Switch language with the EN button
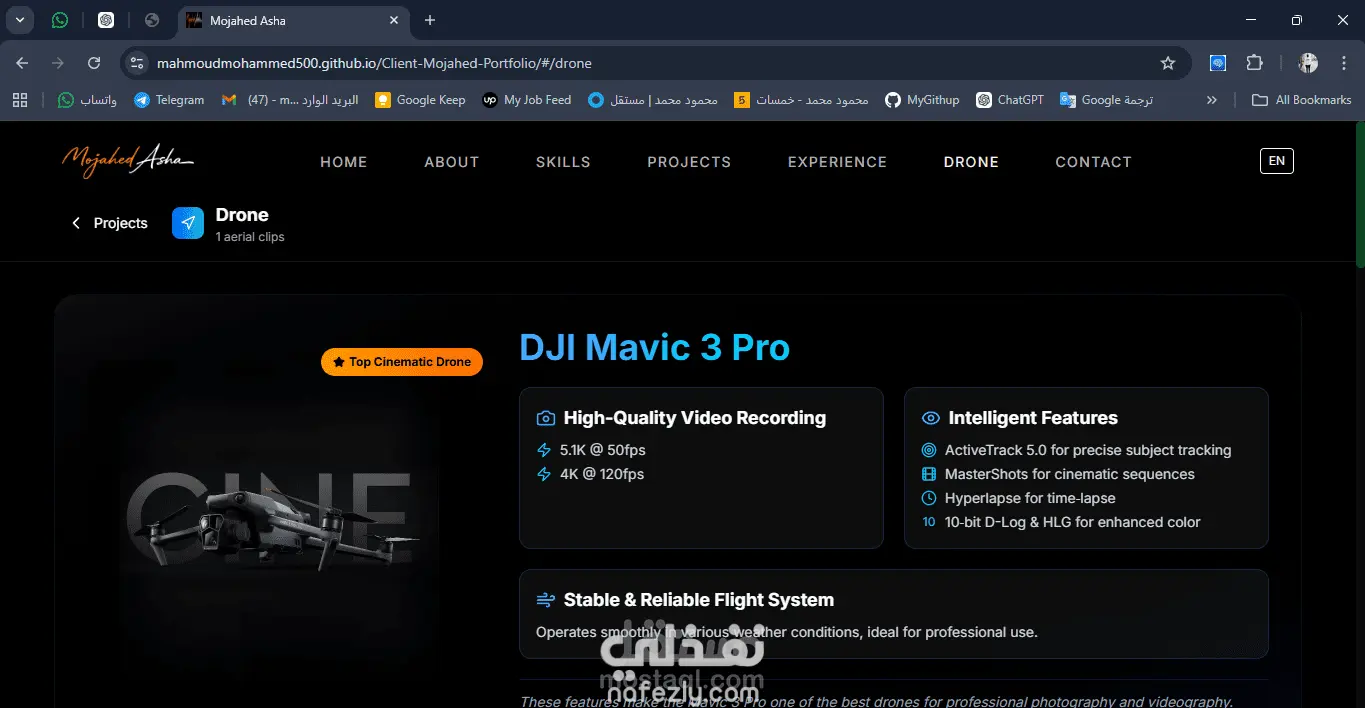This screenshot has height=708, width=1365. coord(1277,161)
